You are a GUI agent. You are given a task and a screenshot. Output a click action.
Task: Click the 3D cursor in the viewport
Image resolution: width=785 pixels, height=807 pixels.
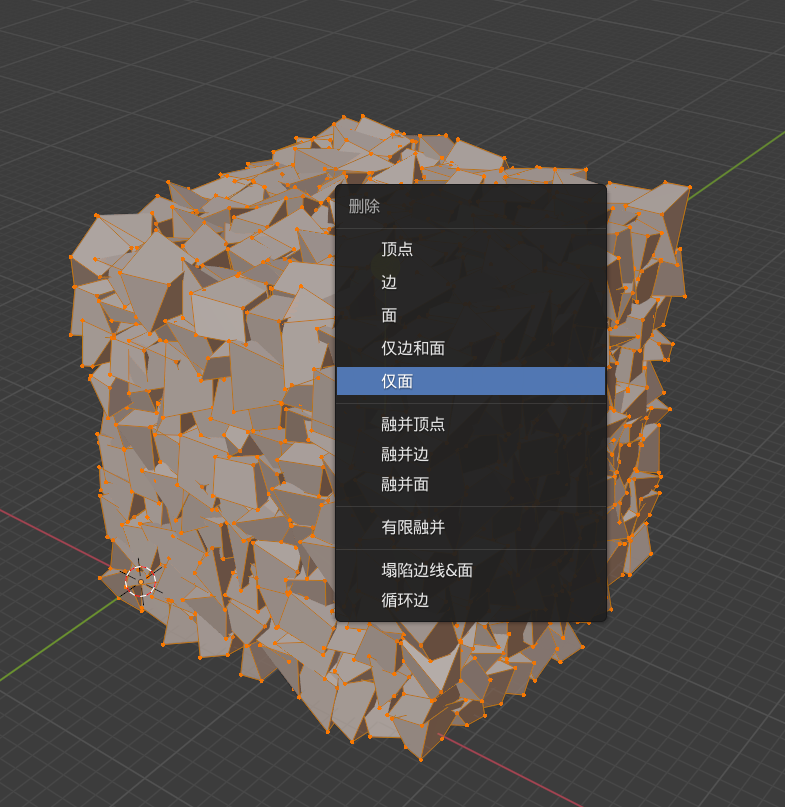pos(141,582)
